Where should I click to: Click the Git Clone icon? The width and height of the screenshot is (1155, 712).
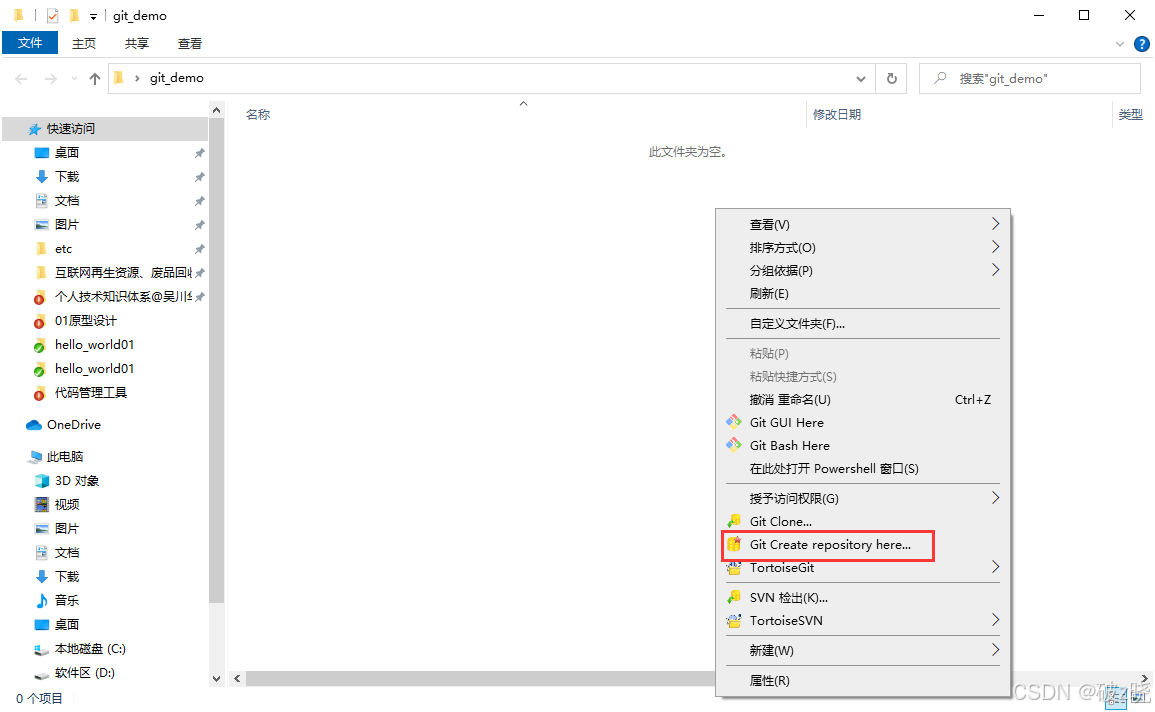[734, 521]
